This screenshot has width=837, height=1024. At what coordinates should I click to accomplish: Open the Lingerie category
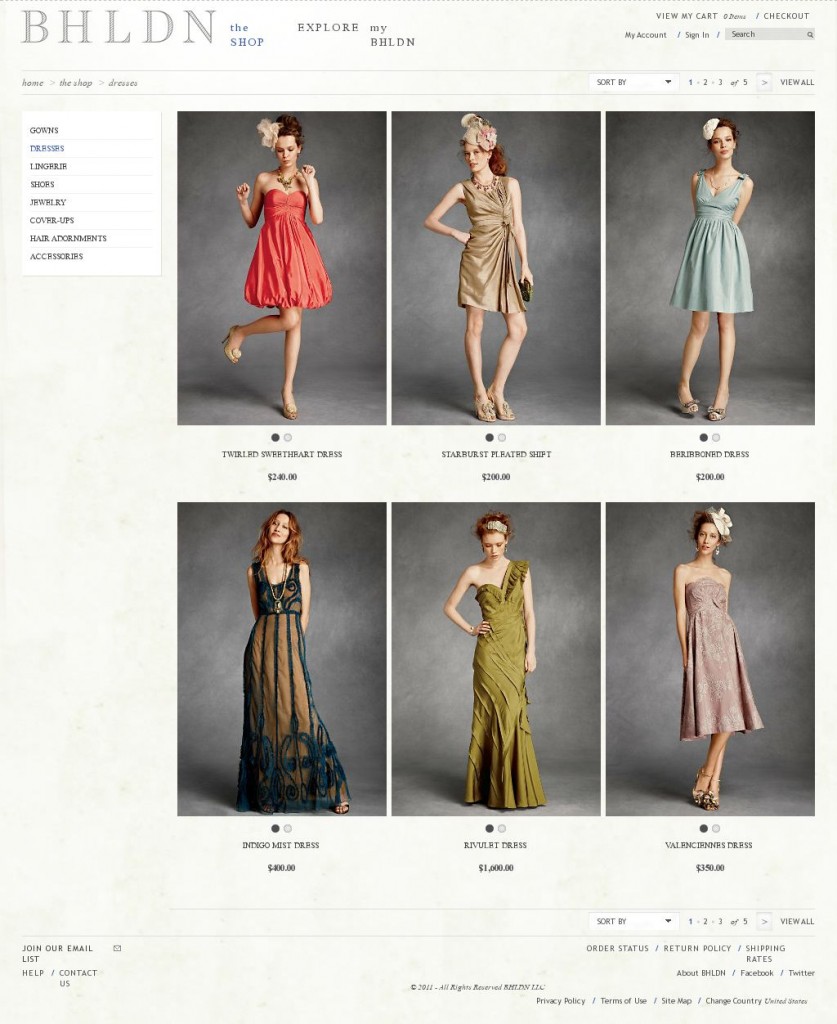point(48,167)
